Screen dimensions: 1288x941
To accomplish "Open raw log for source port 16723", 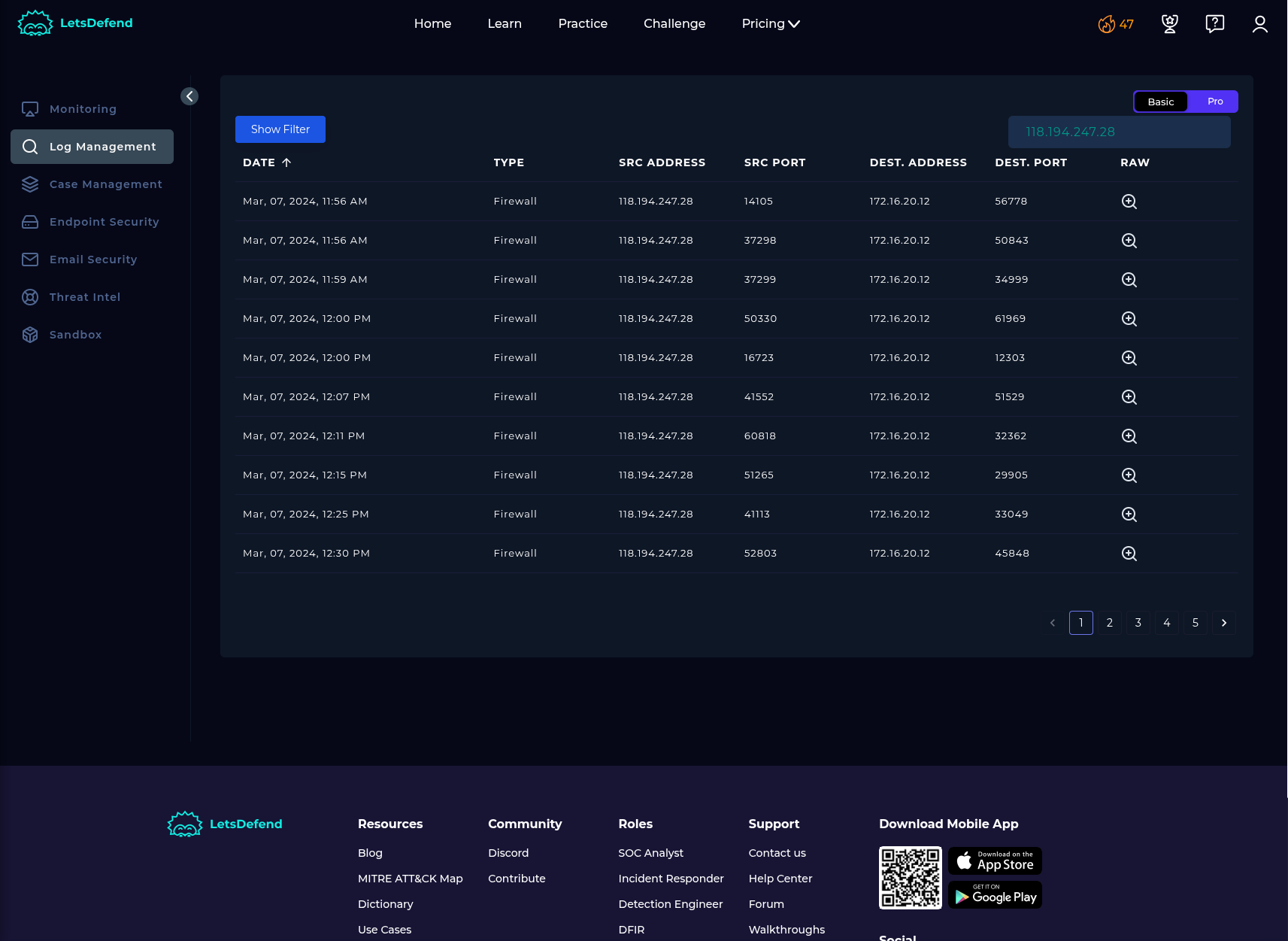I will (1129, 358).
